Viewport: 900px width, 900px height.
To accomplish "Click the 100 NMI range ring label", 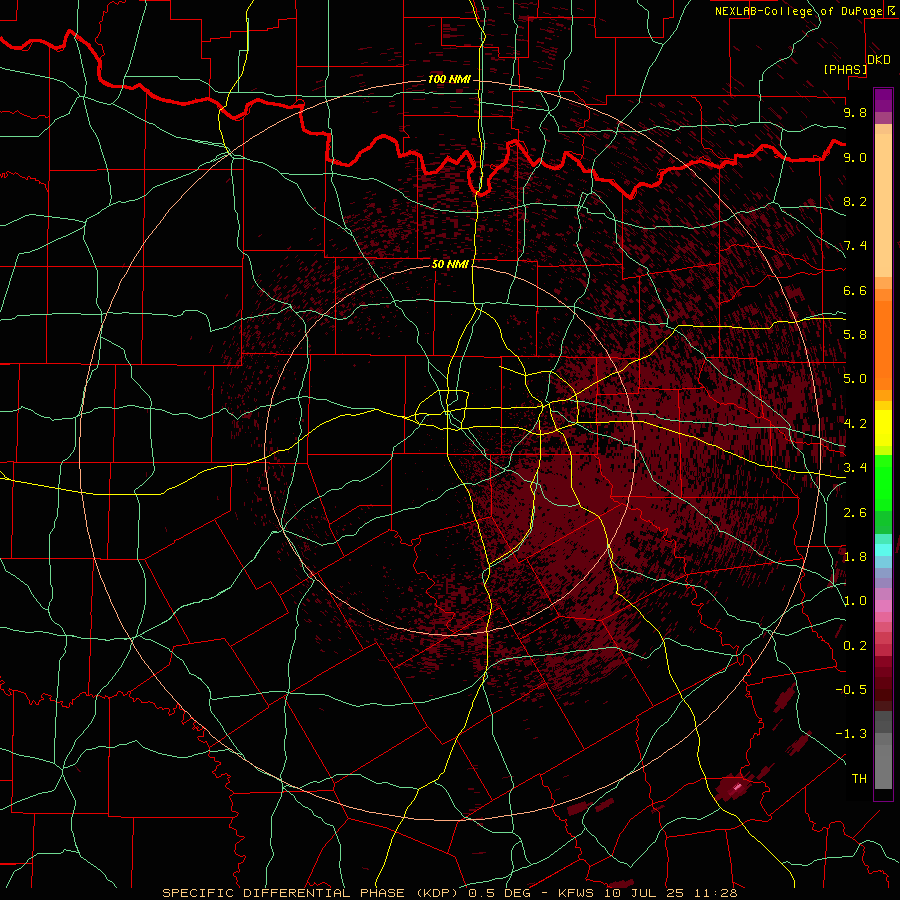I will 449,79.
